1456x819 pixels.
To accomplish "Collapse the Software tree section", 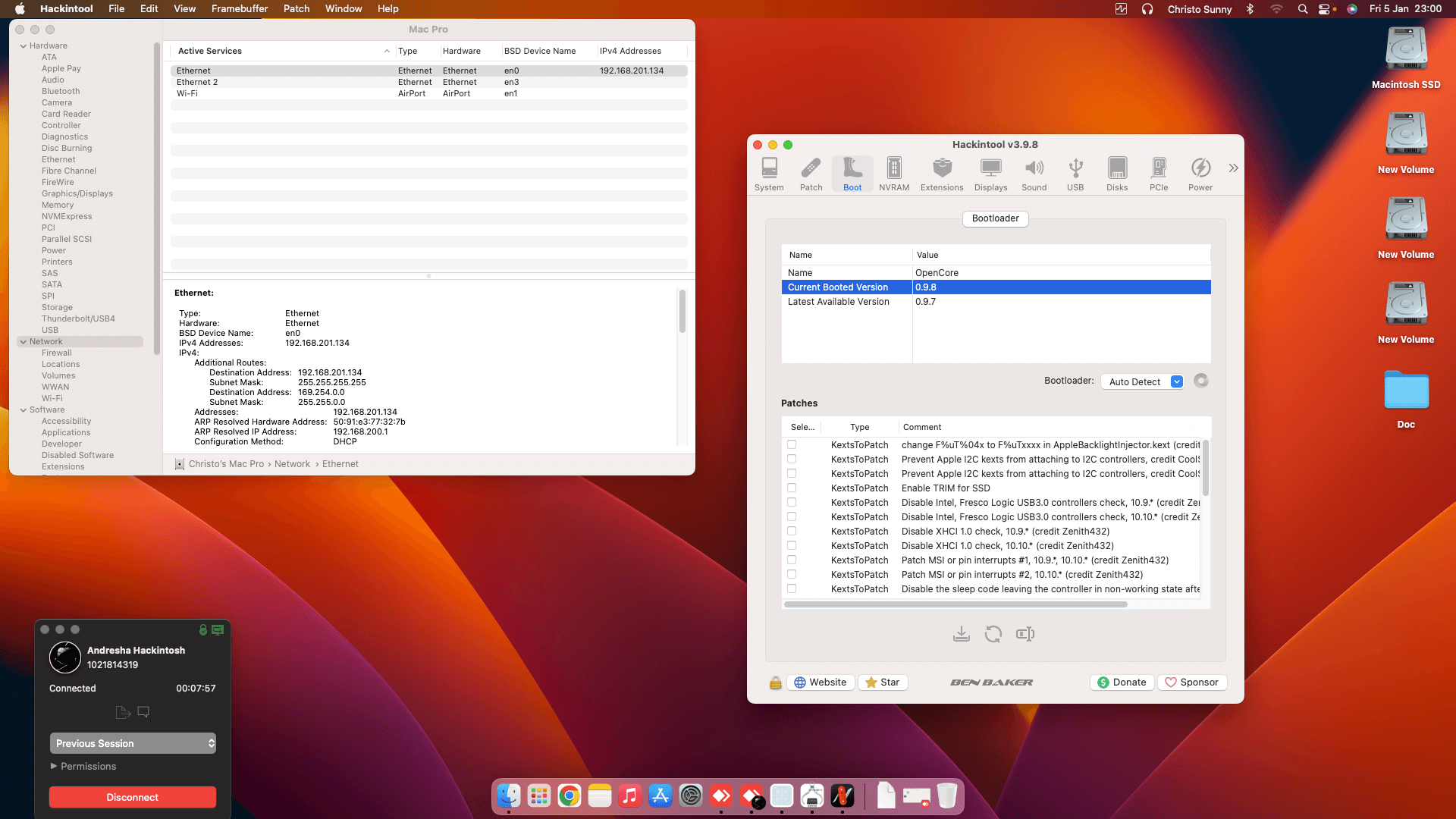I will [x=24, y=410].
